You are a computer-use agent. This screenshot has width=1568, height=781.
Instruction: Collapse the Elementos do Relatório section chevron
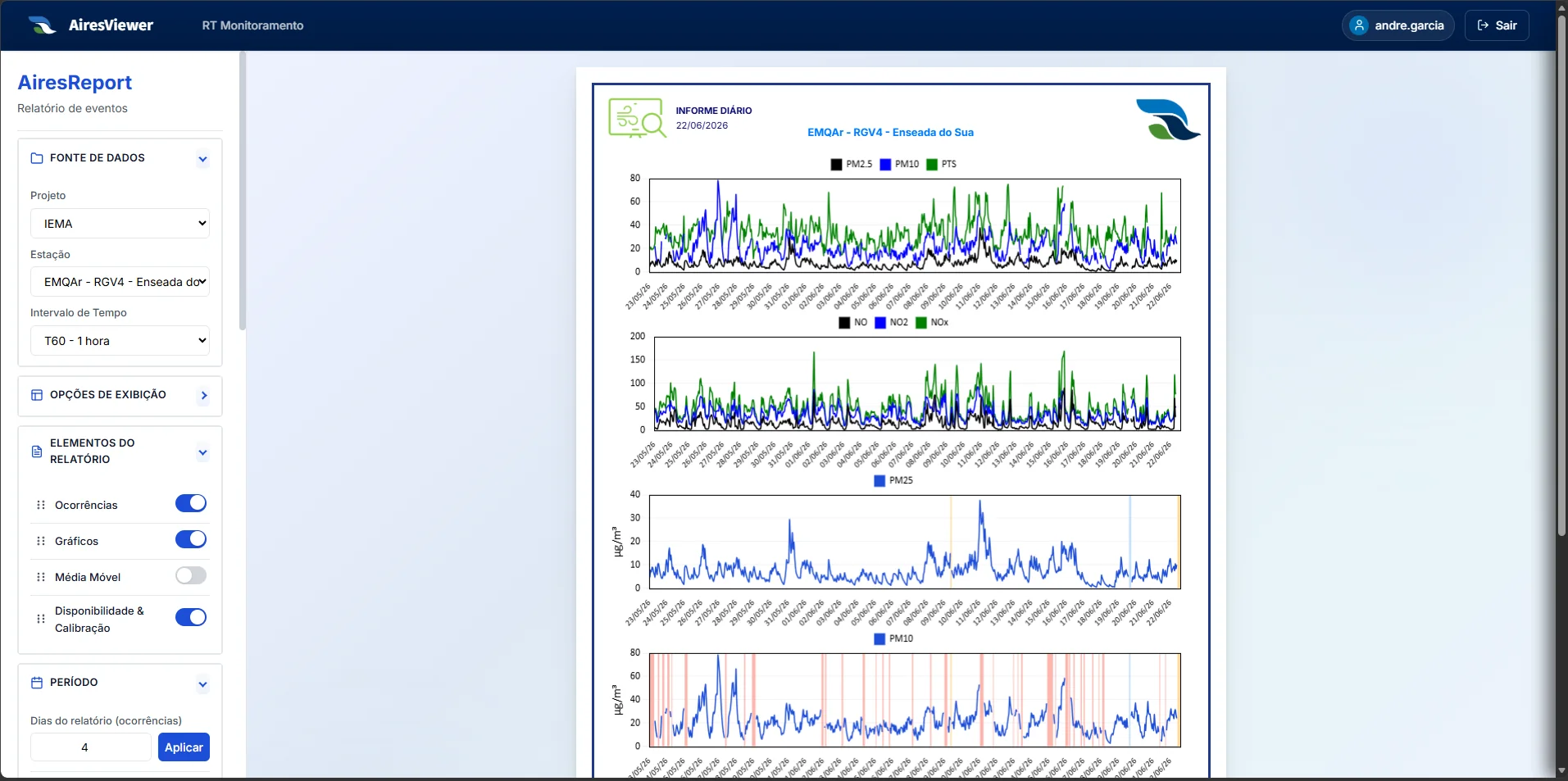click(203, 452)
